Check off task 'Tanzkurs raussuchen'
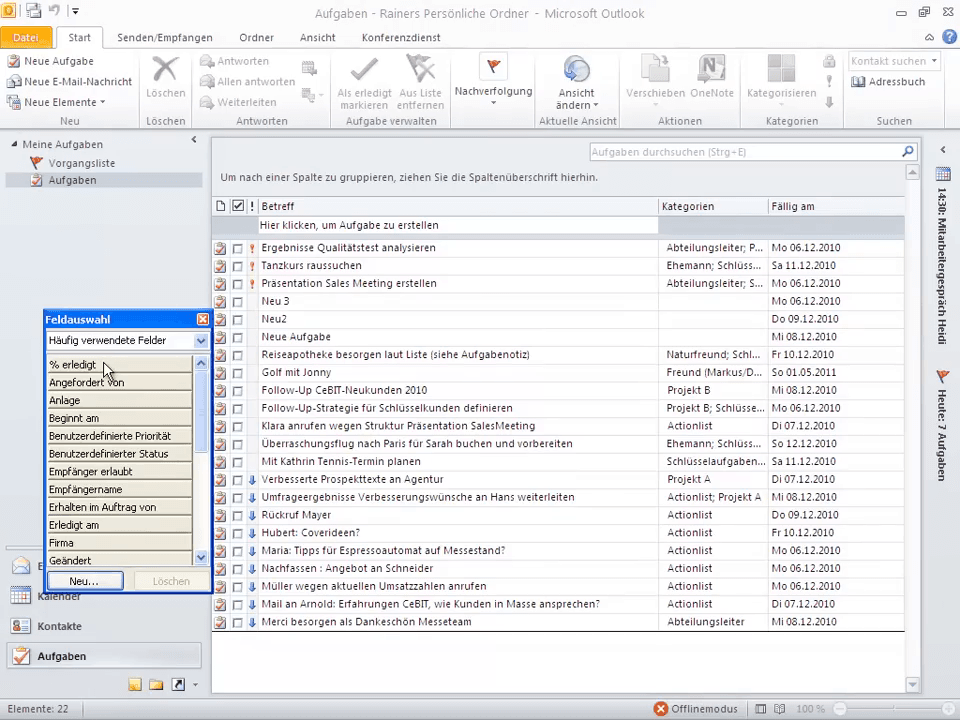 click(238, 266)
